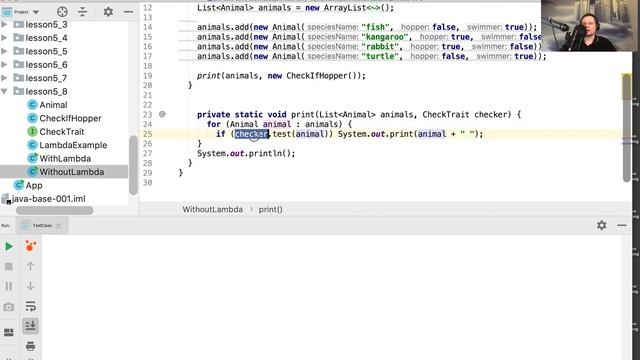Click the horizontal scrollbar in Project panel
Screen dimensions: 640x360
[54, 211]
